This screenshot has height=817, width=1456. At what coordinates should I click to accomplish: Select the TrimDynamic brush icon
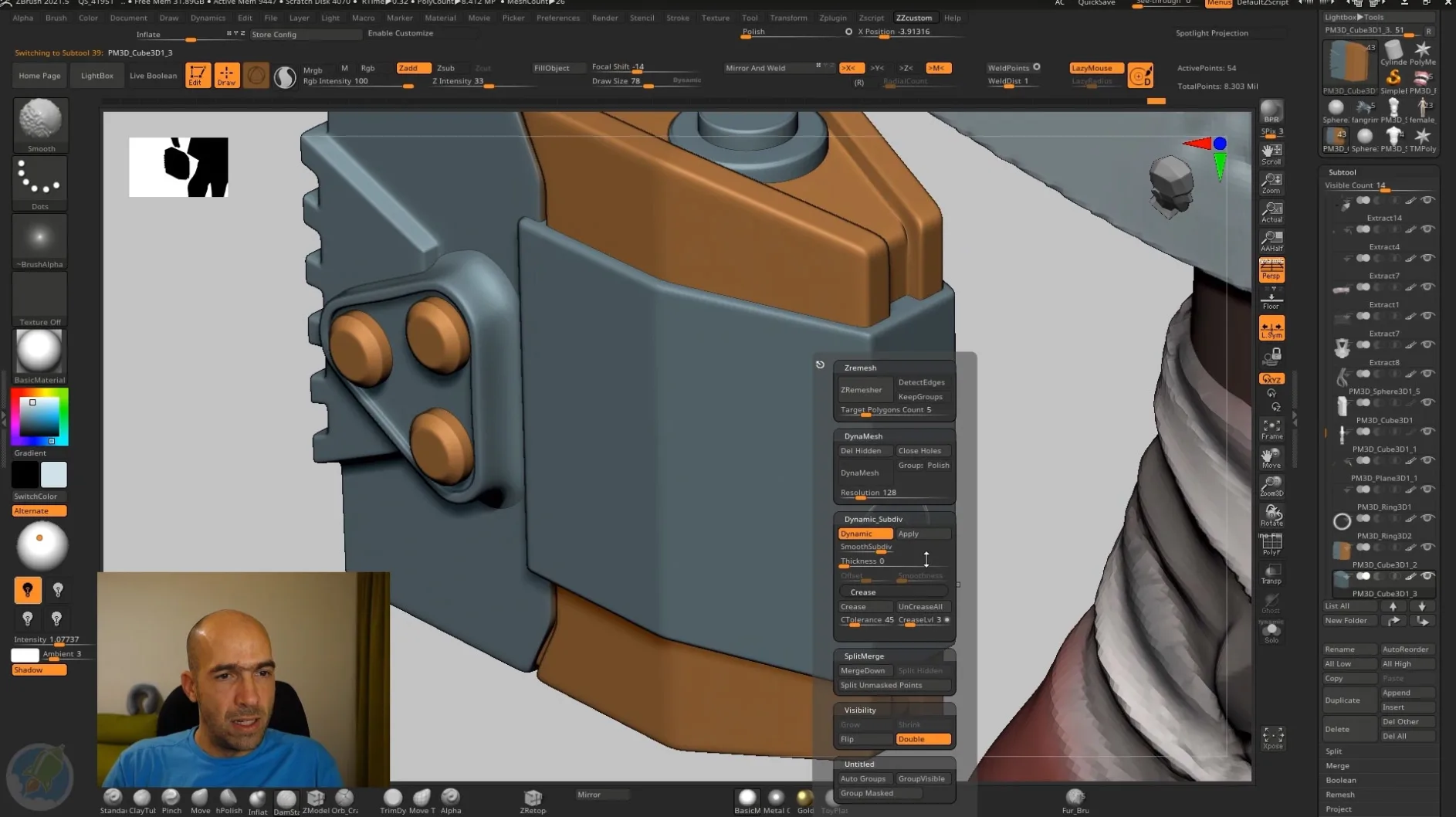click(393, 801)
